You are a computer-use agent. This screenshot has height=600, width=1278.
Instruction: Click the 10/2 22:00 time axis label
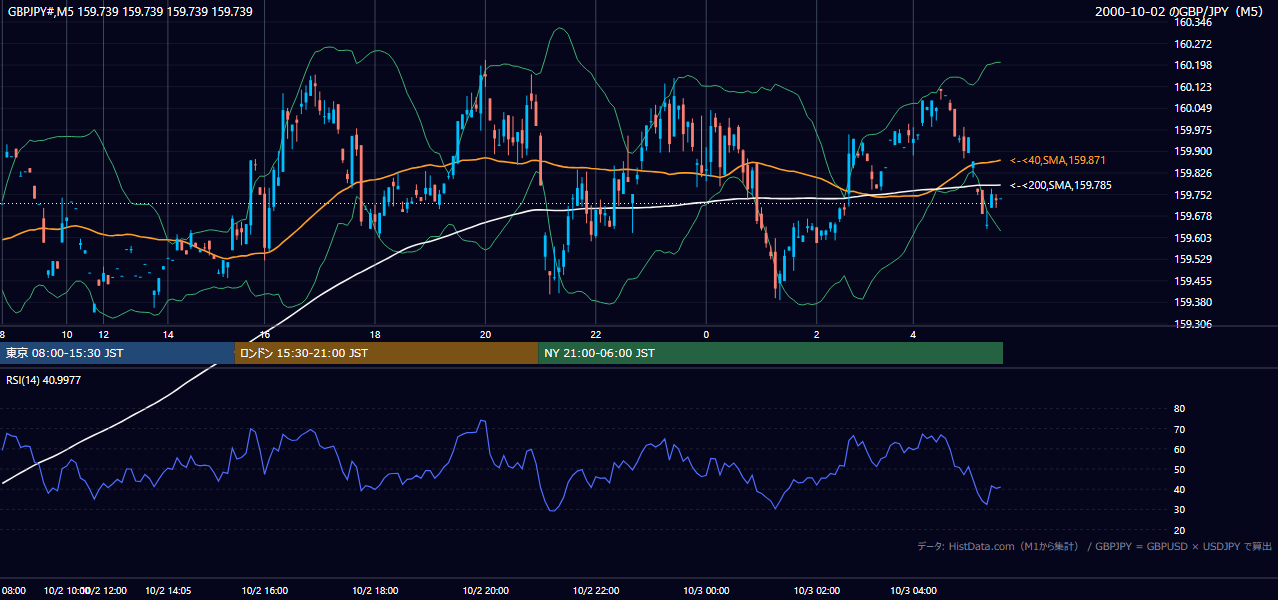(x=597, y=591)
